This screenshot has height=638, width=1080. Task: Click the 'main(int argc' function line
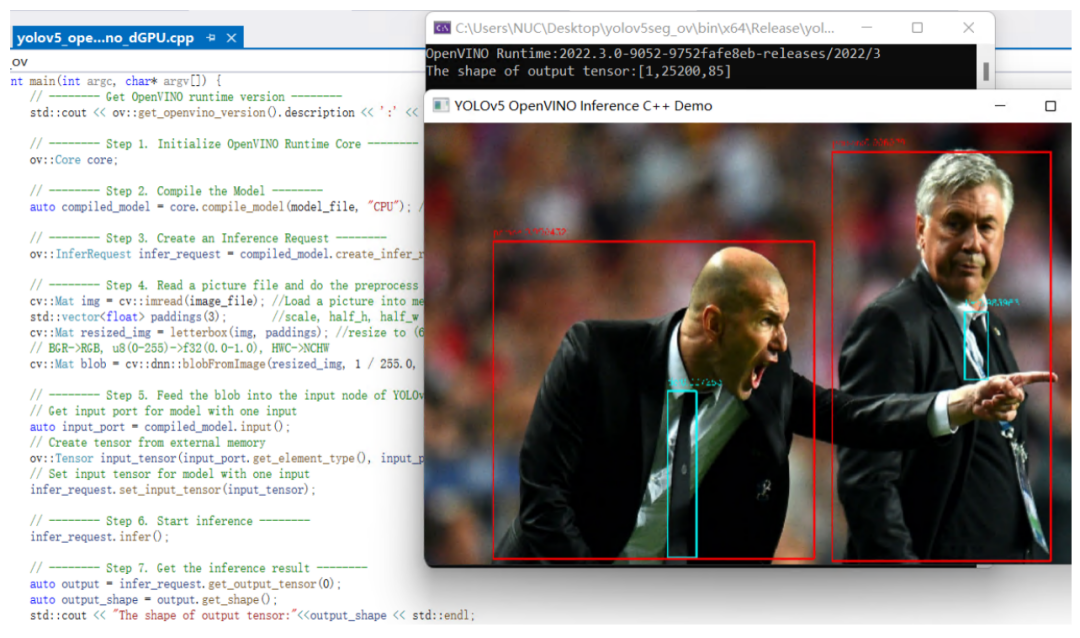tap(116, 81)
